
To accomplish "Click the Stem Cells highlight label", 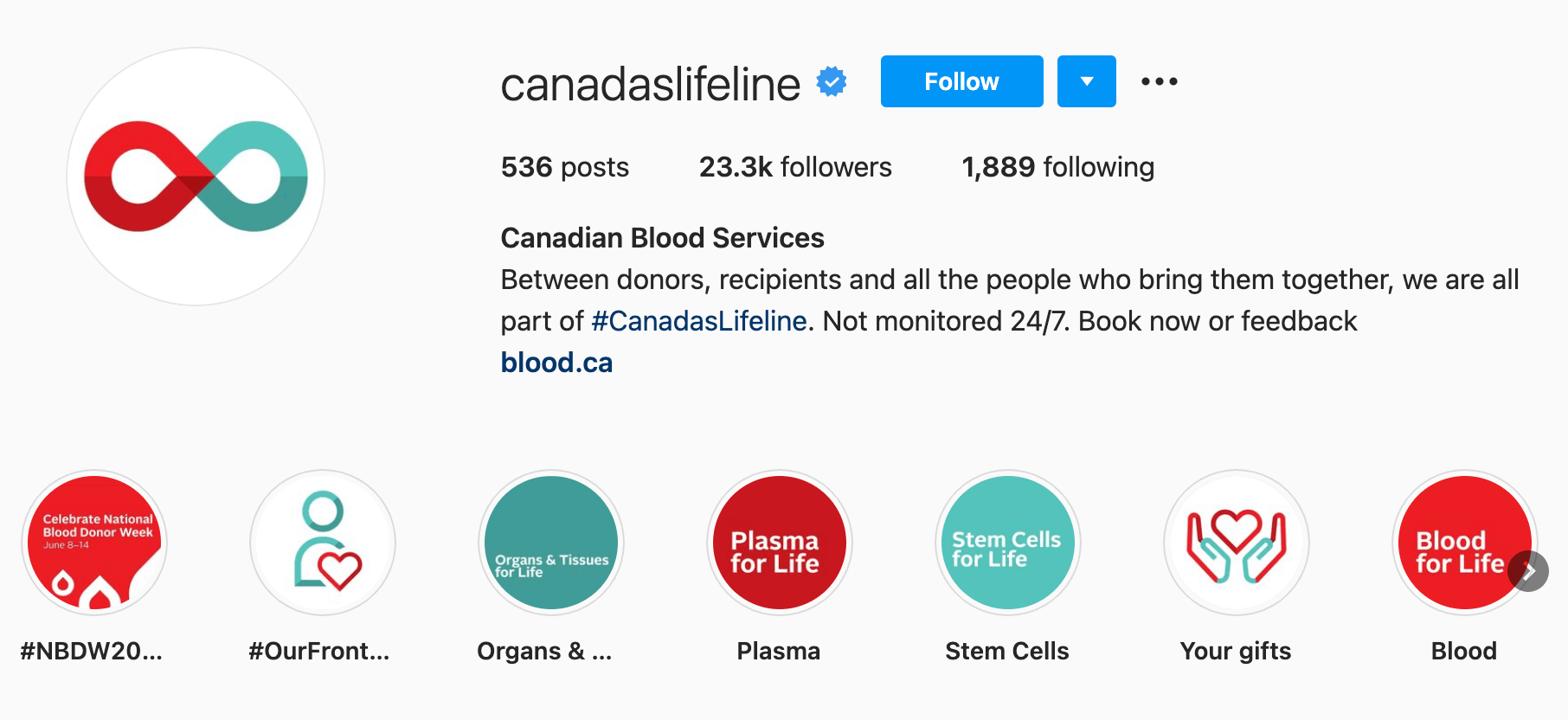I will [1007, 651].
